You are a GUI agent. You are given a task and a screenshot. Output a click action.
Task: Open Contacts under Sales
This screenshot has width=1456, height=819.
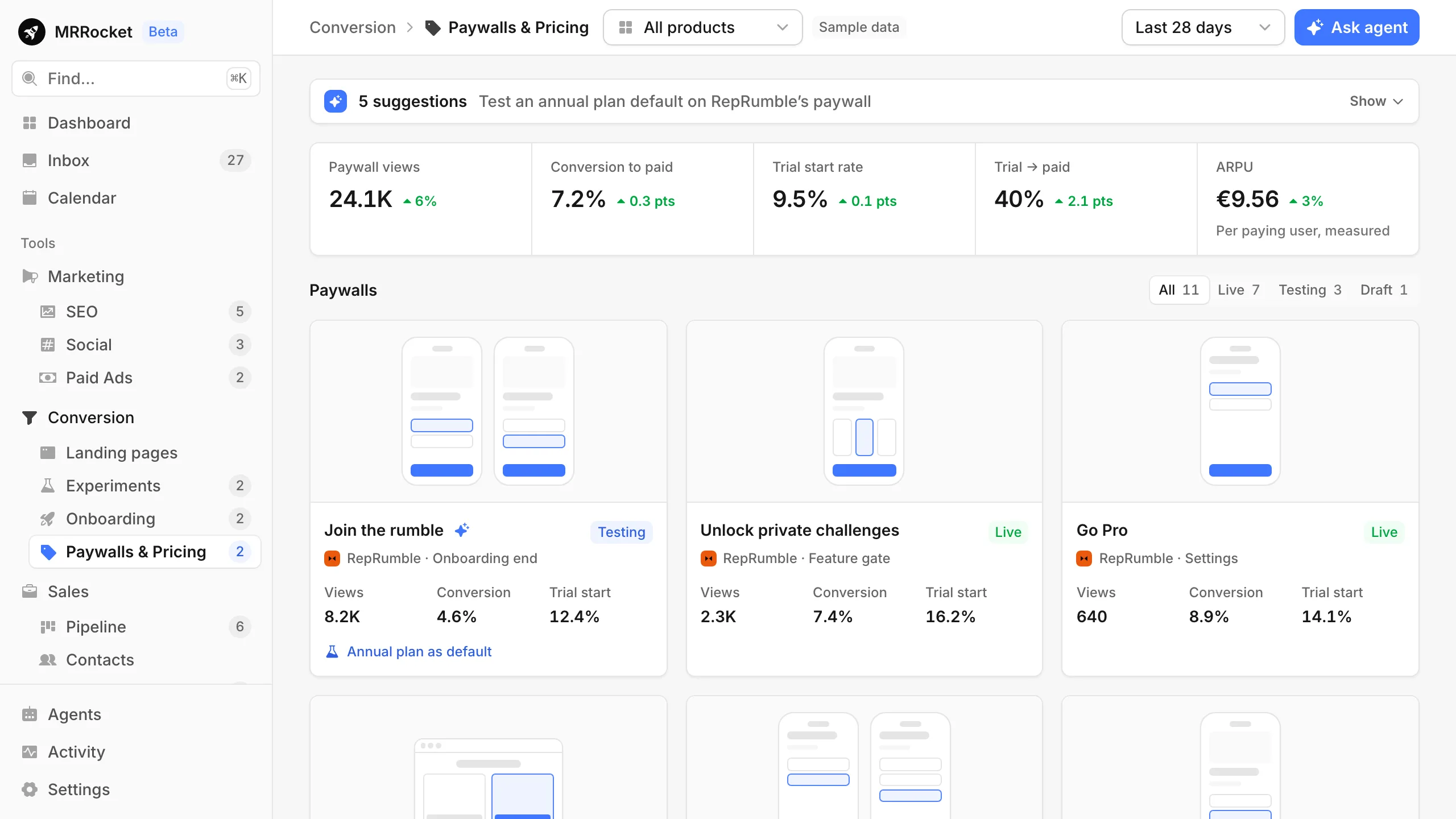[145, 660]
